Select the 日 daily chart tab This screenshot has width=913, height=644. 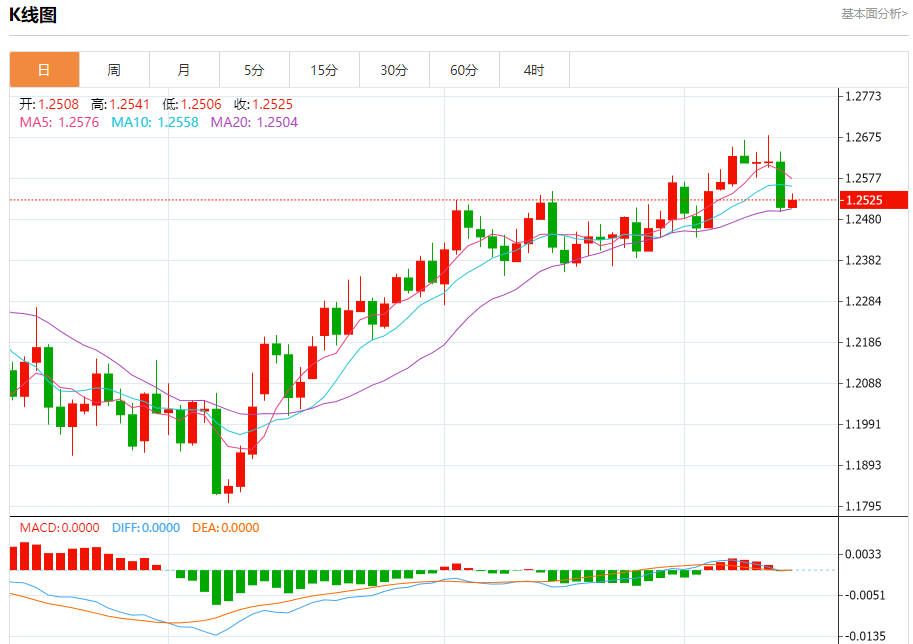click(44, 70)
